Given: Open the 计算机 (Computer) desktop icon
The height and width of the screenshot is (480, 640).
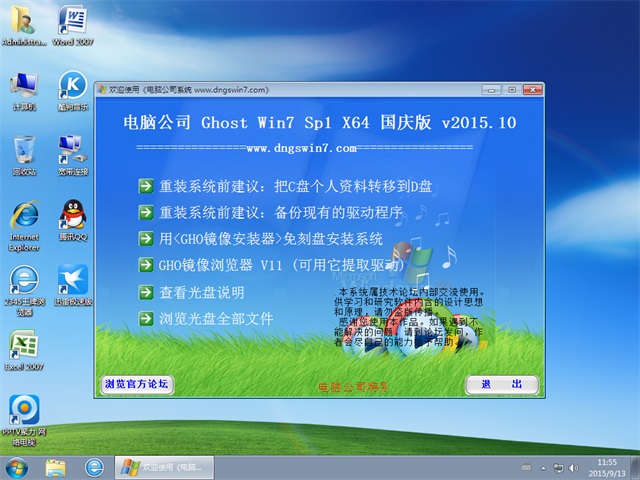Looking at the screenshot, I should (24, 88).
